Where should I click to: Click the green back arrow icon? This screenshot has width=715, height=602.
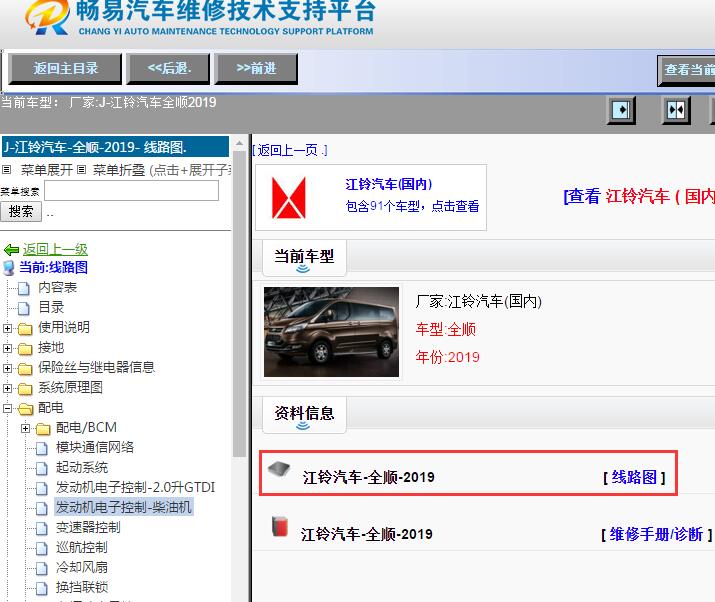11,249
